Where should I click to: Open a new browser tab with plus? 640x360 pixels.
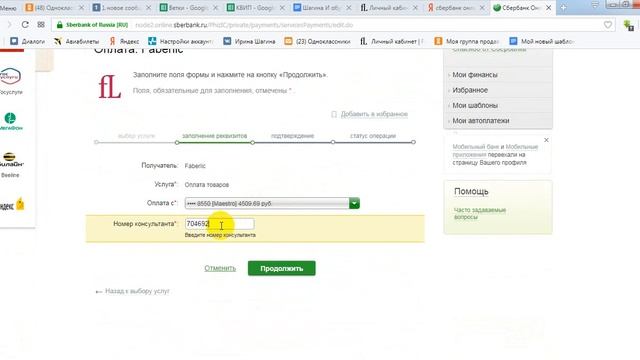[563, 8]
